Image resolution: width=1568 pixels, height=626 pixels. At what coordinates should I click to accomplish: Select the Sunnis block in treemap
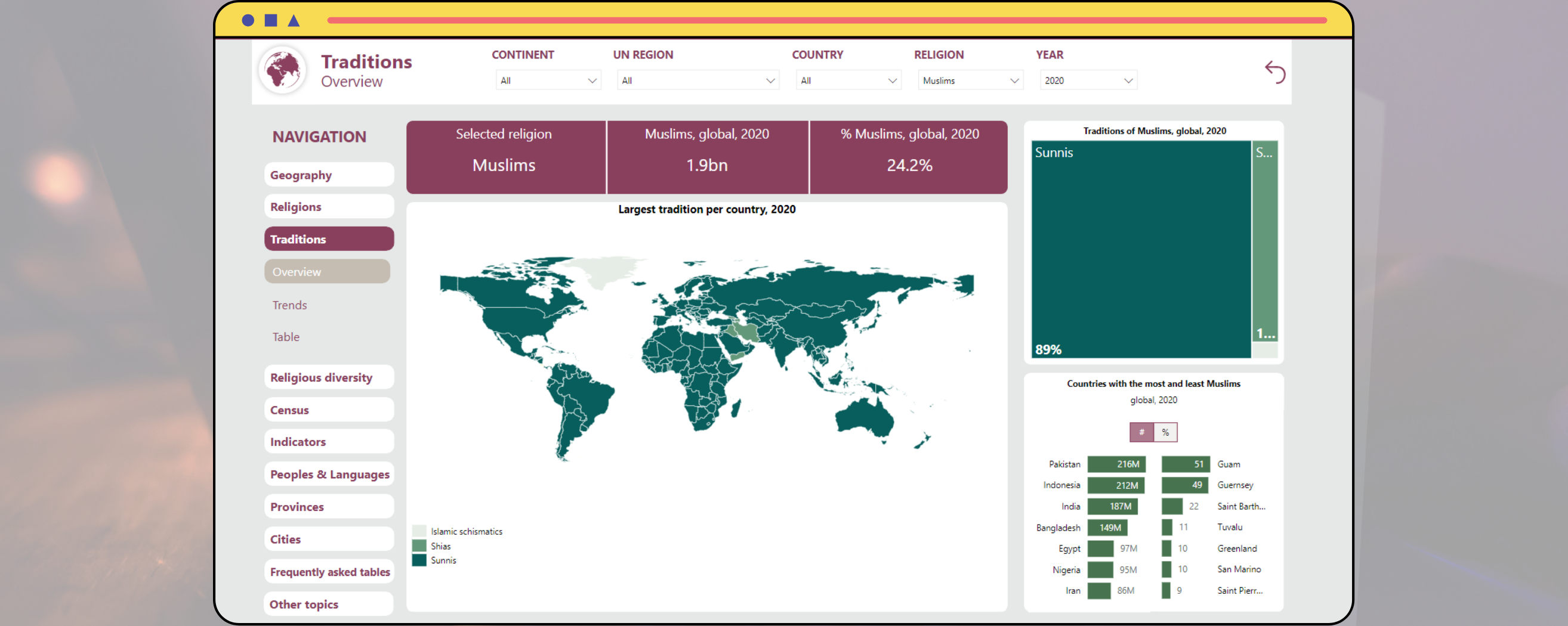point(1140,249)
